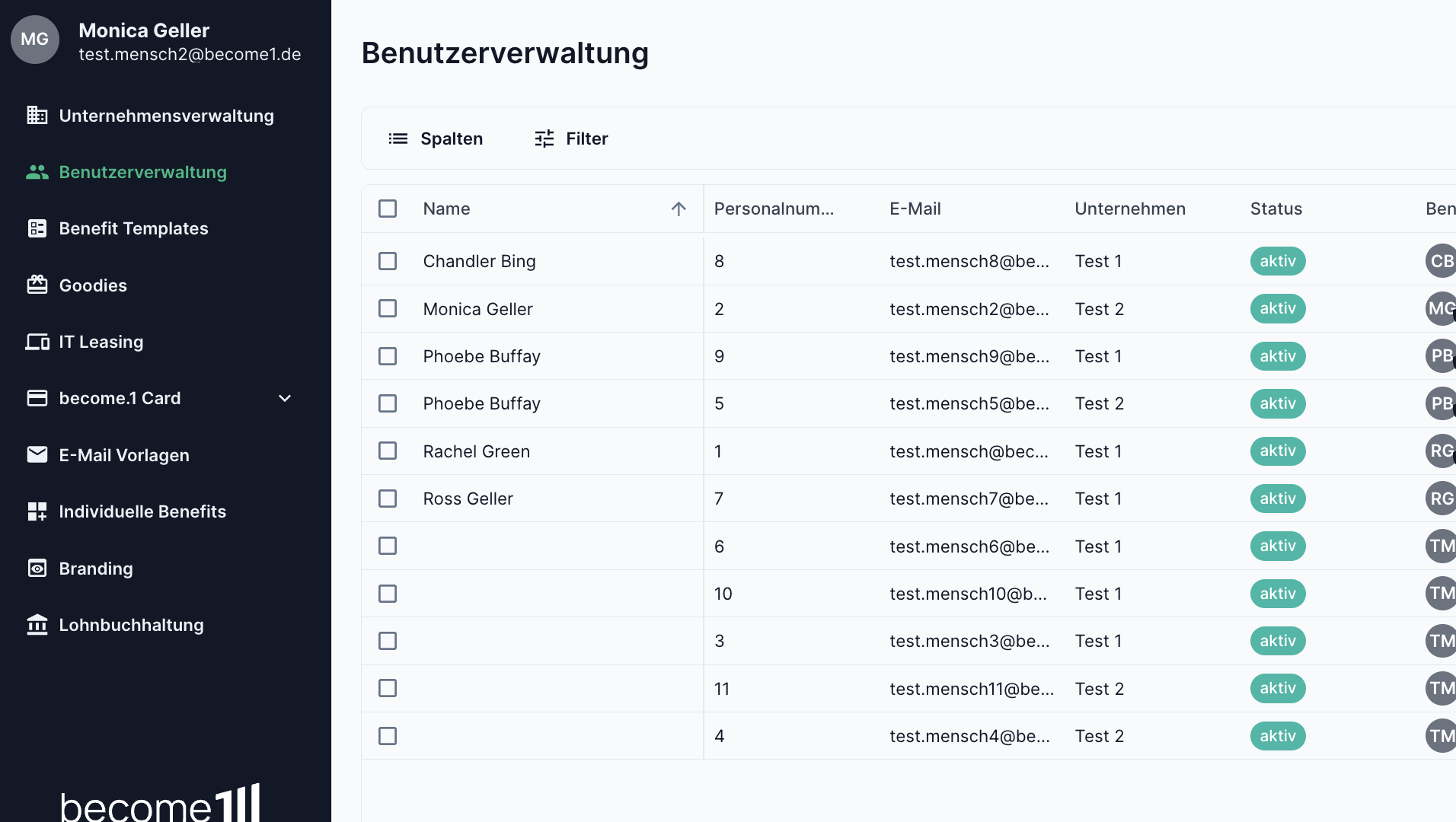
Task: Click the Branding icon in sidebar
Action: 37,568
